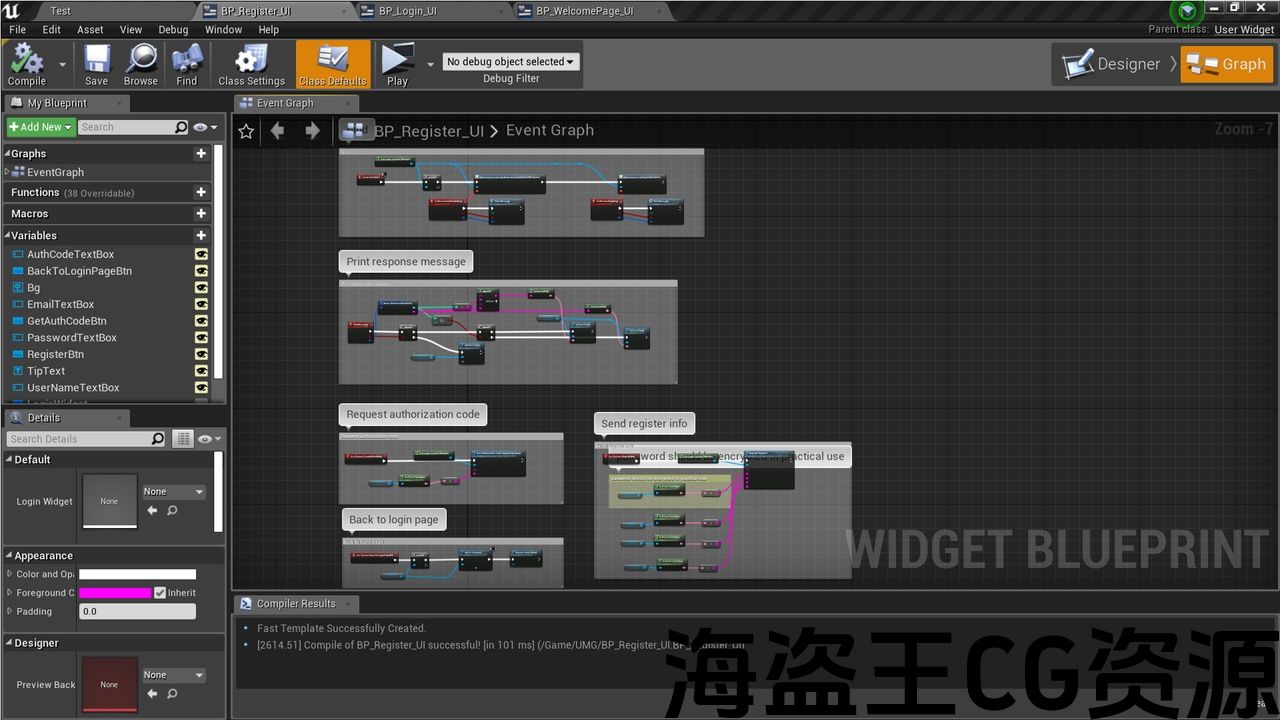Click the favorites star in graph
The width and height of the screenshot is (1280, 720).
point(246,131)
